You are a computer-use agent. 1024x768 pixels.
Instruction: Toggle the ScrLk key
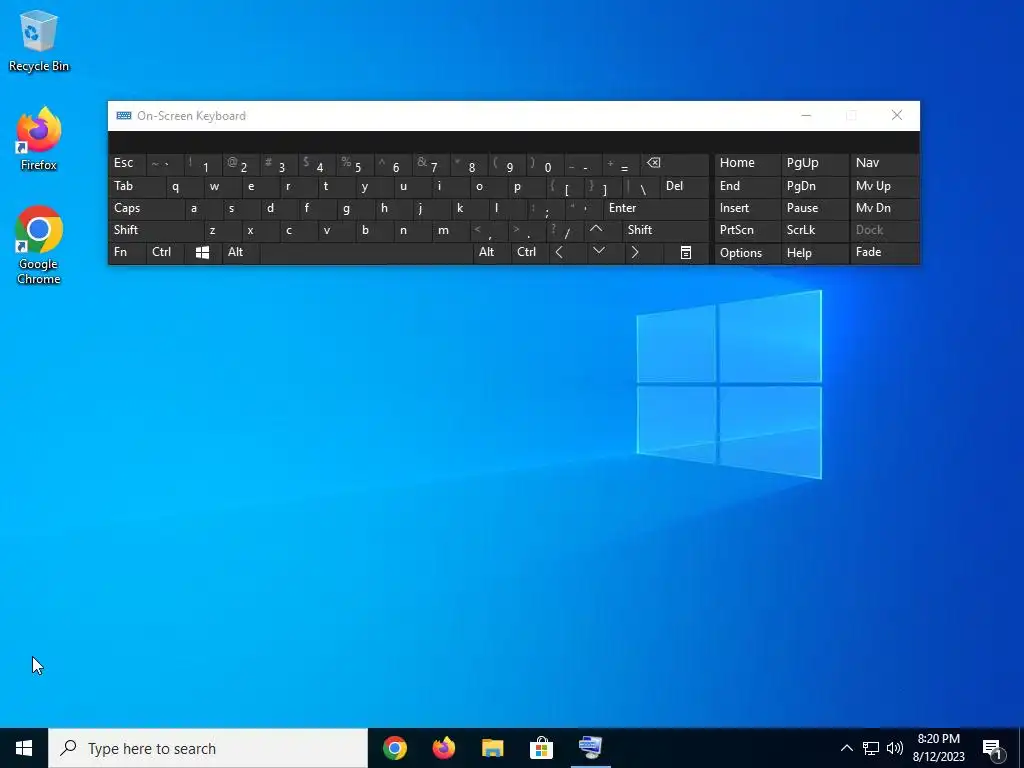pos(815,230)
